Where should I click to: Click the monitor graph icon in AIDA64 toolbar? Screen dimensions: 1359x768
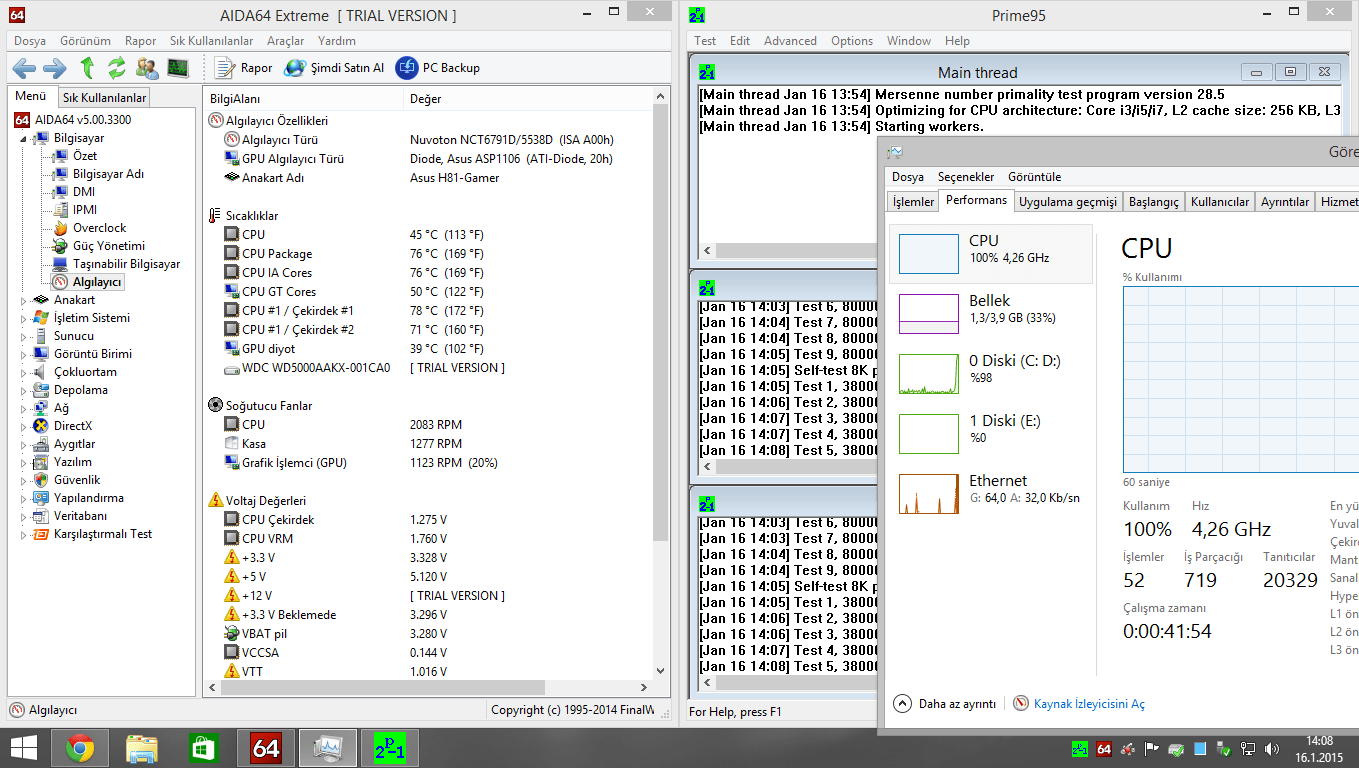[178, 68]
